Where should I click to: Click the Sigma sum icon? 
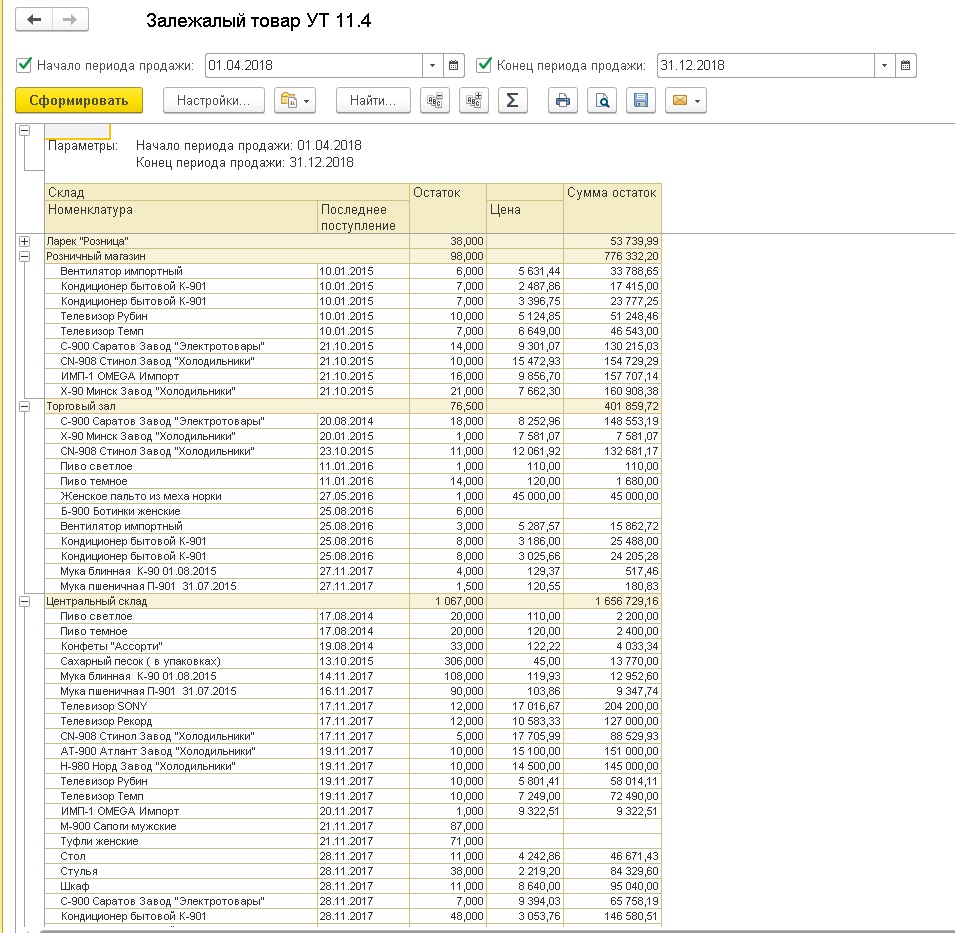click(512, 100)
